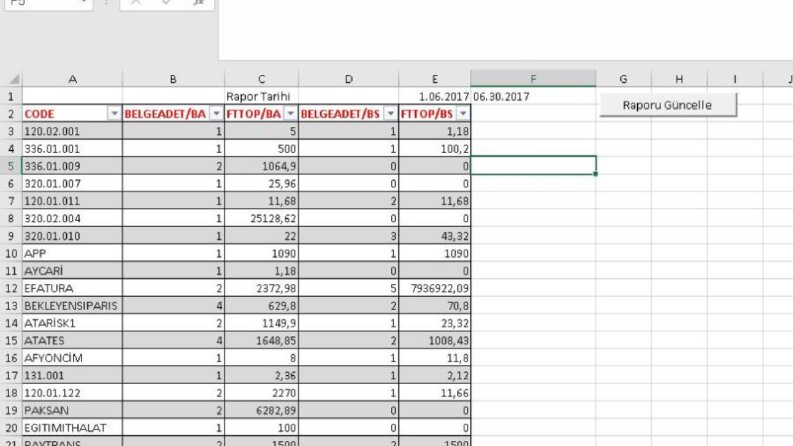Image resolution: width=793 pixels, height=446 pixels.
Task: Open the FTTOP/BA filter dropdown
Action: point(290,114)
